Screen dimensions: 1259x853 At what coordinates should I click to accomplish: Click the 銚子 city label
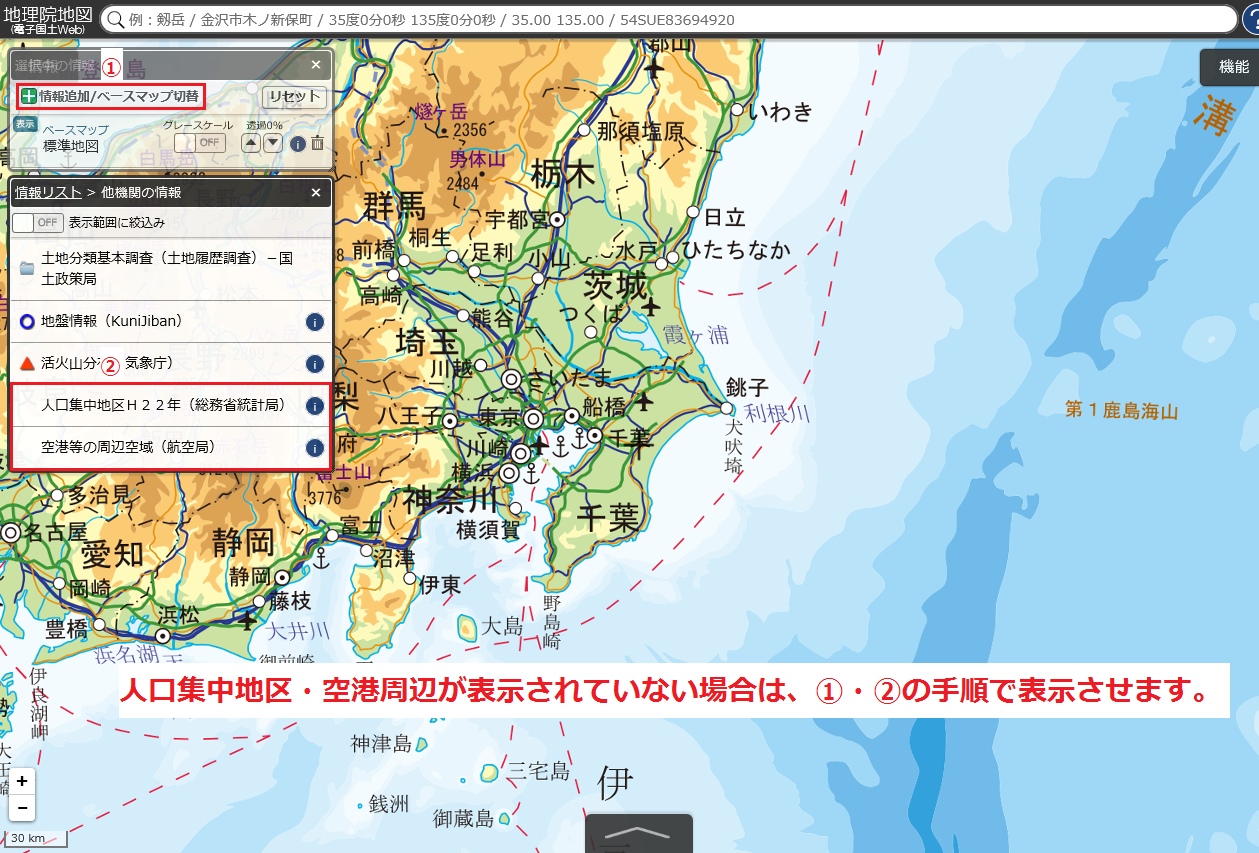tap(746, 387)
